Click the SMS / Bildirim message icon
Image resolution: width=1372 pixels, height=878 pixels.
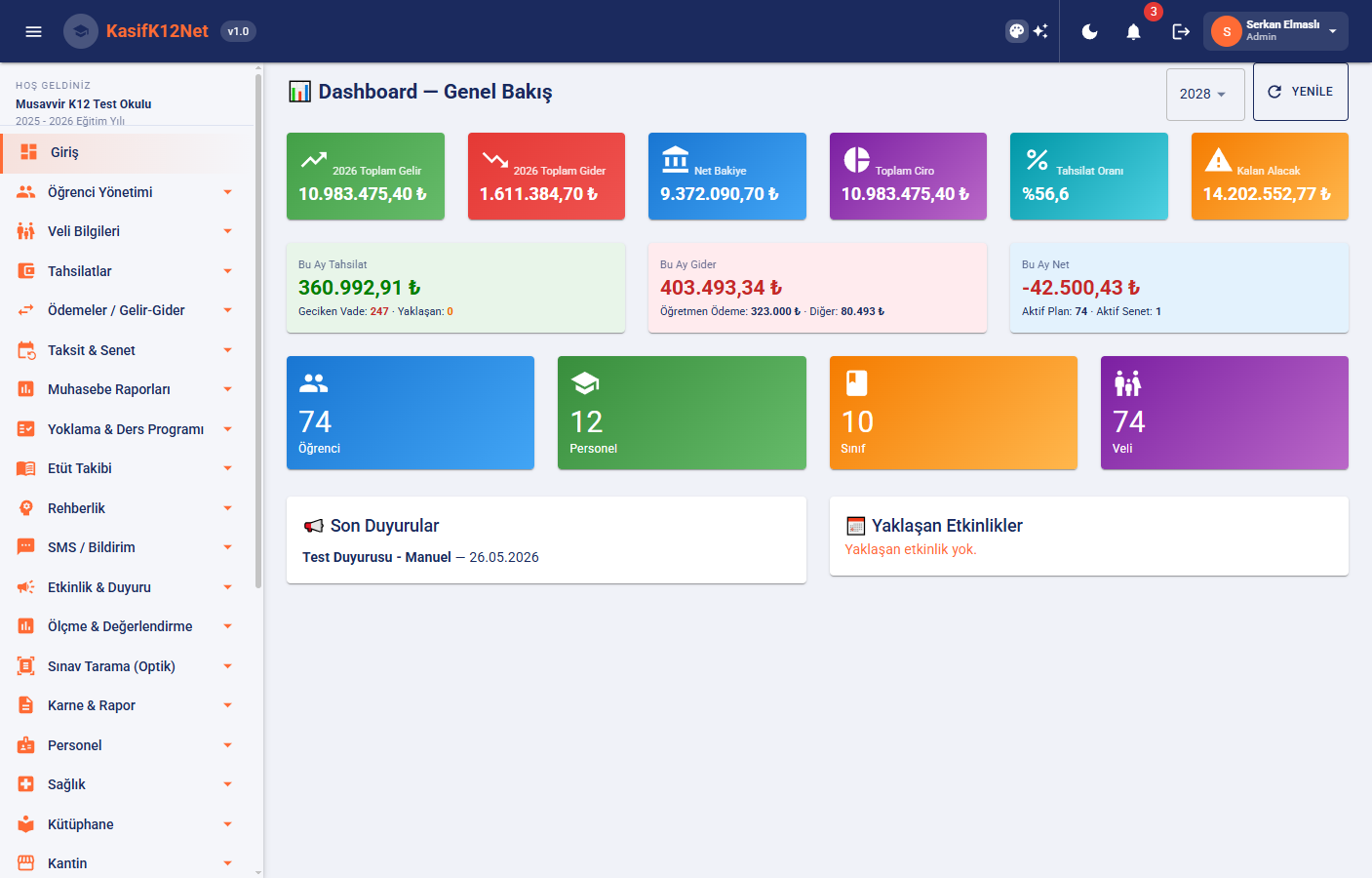(26, 547)
